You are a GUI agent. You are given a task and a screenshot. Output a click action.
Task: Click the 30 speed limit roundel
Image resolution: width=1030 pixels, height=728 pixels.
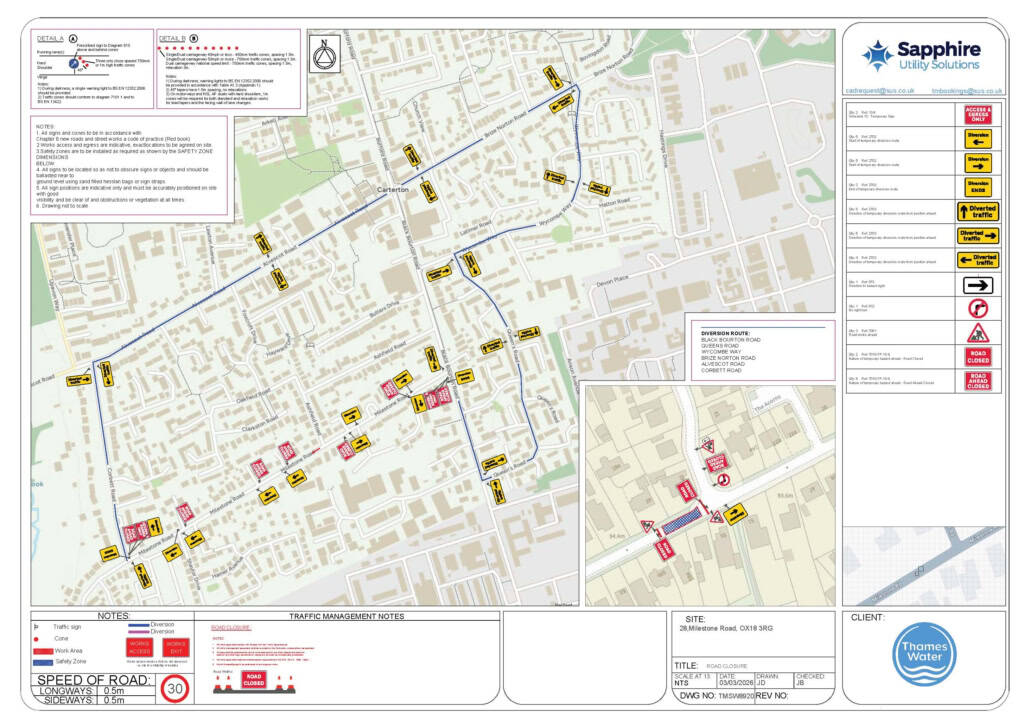click(x=174, y=688)
